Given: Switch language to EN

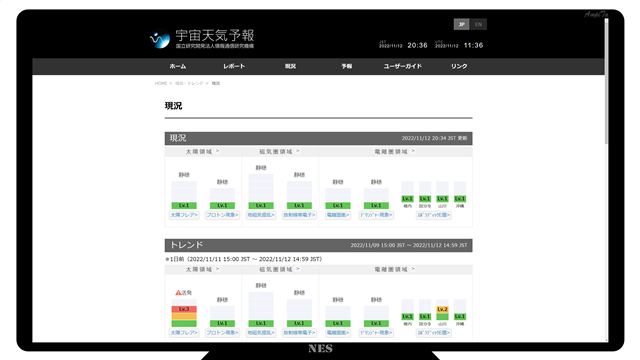Looking at the screenshot, I should (478, 24).
